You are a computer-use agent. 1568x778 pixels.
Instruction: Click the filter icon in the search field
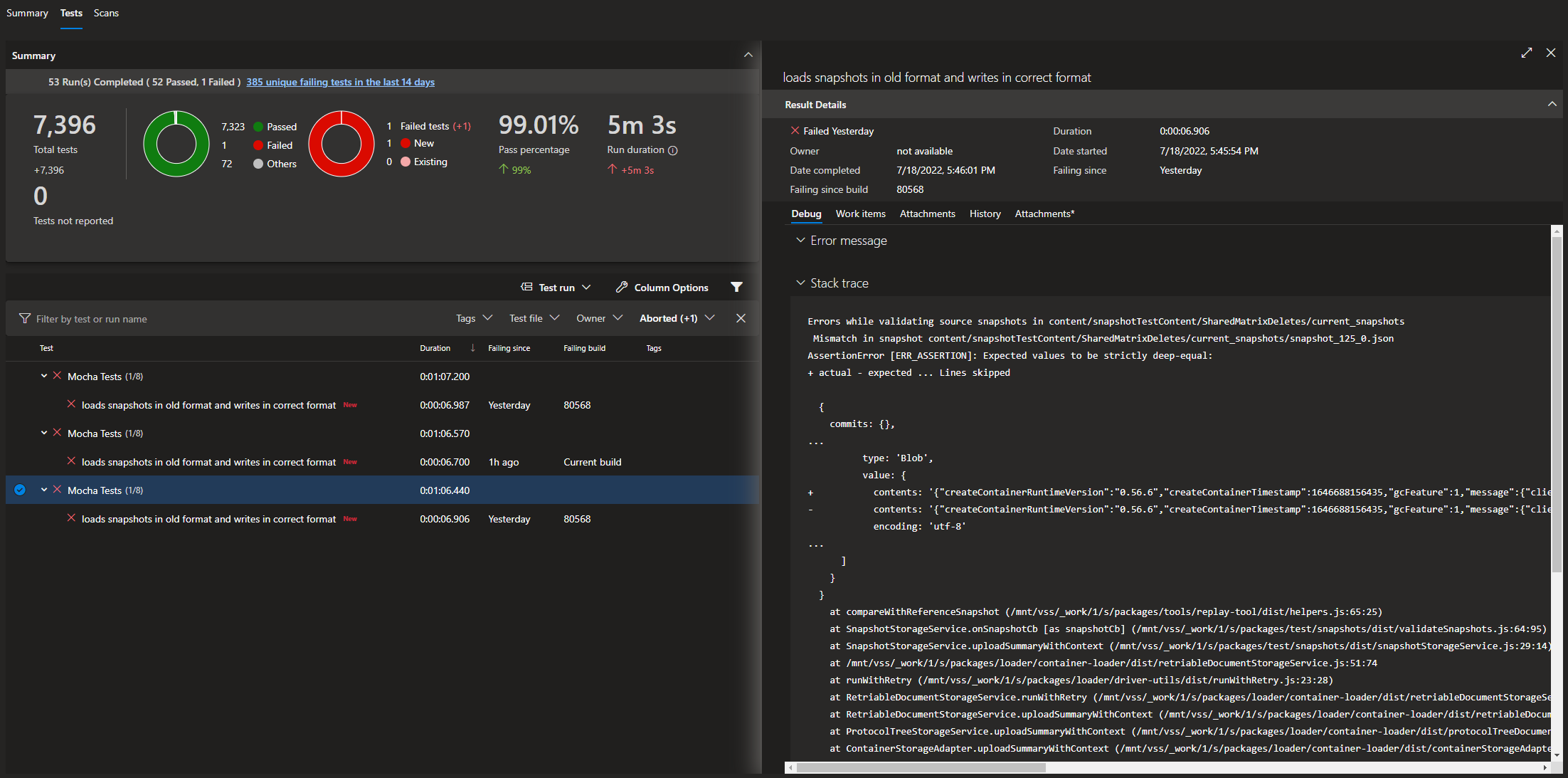26,318
